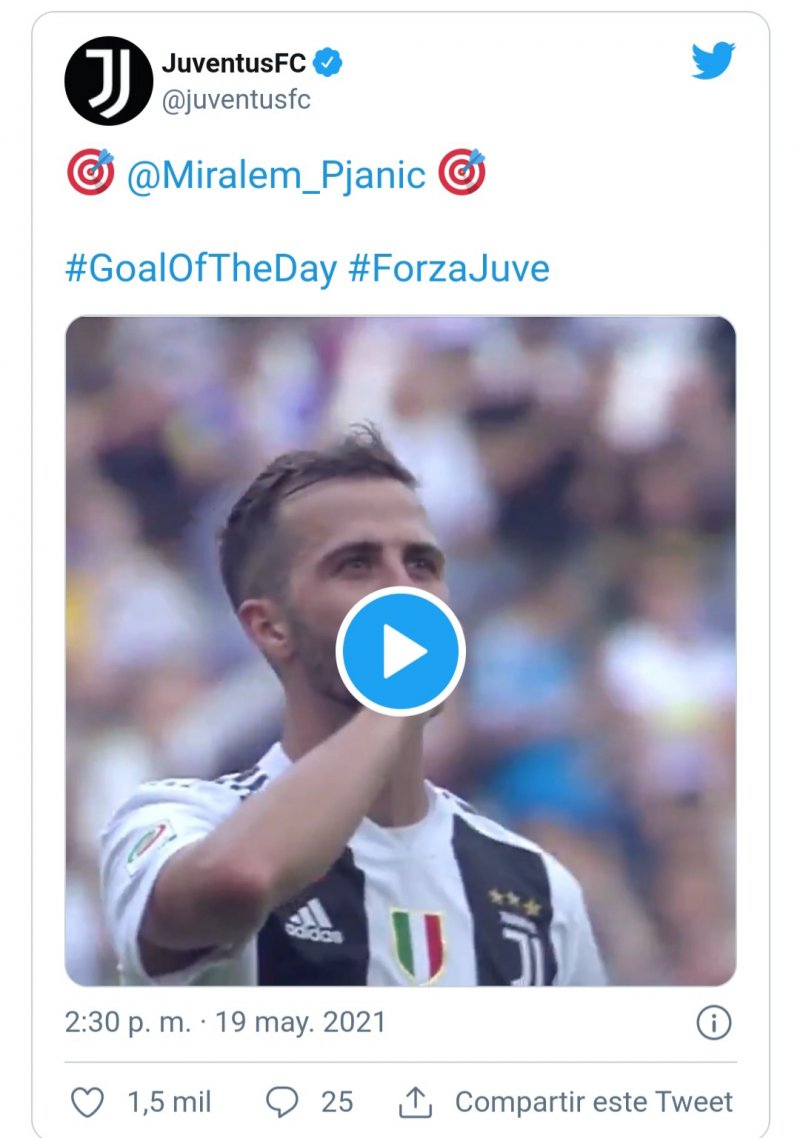
Task: Click the Twitter bird logo
Action: 713,62
